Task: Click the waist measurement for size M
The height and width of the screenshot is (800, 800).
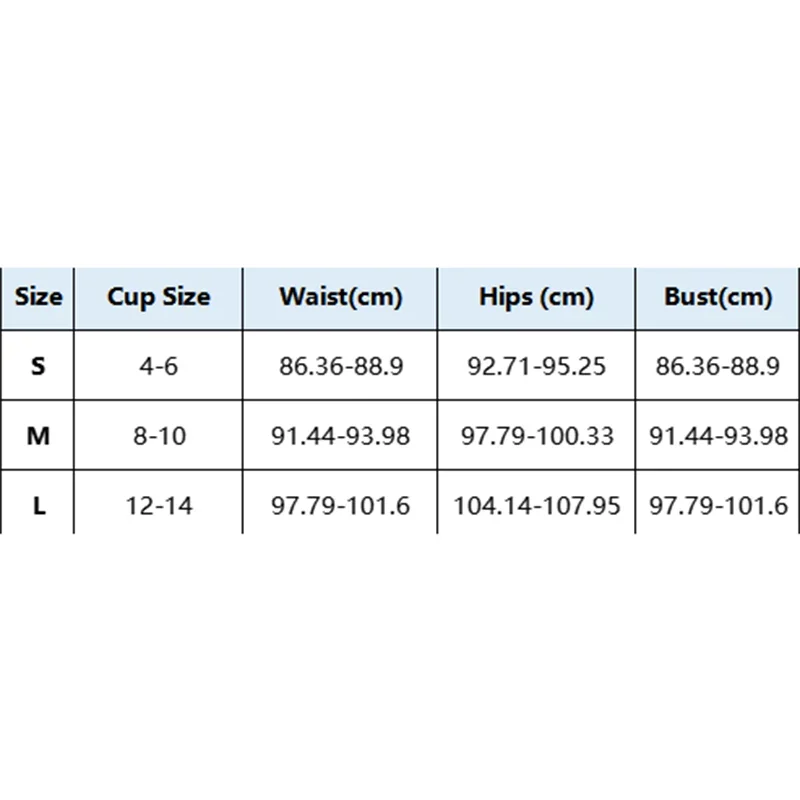Action: point(341,436)
